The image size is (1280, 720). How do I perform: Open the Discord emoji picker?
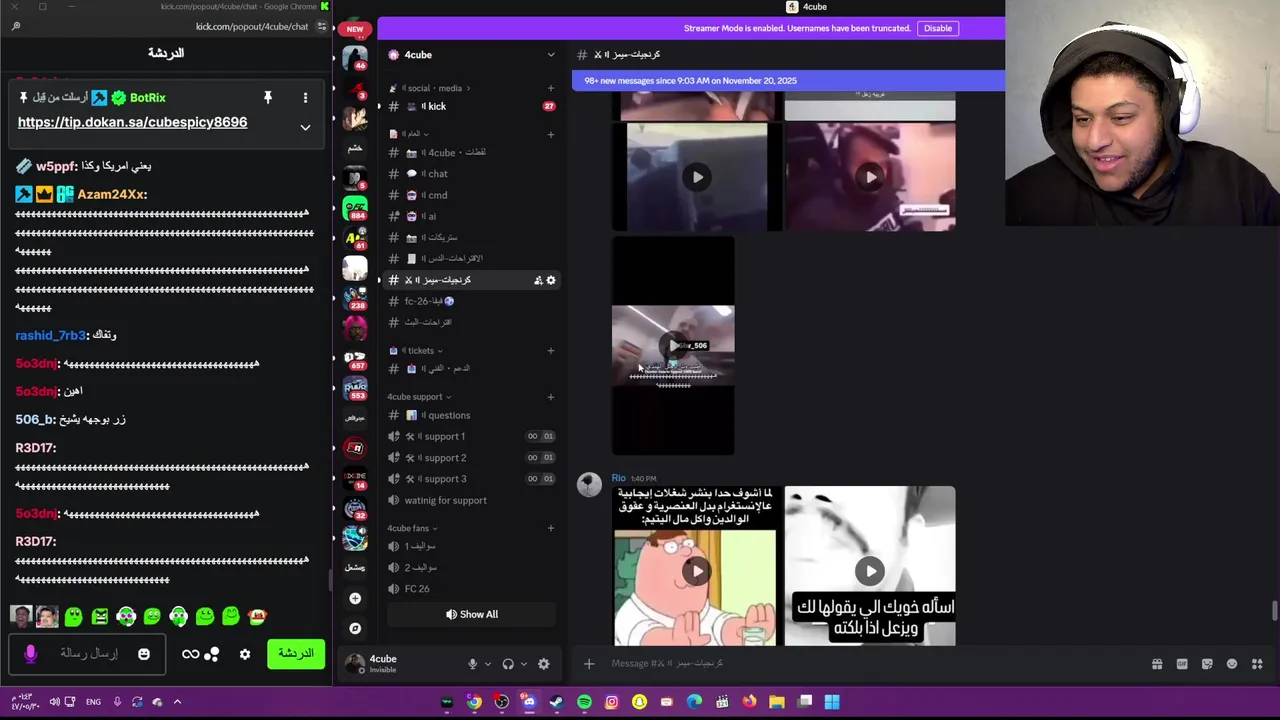click(1232, 663)
